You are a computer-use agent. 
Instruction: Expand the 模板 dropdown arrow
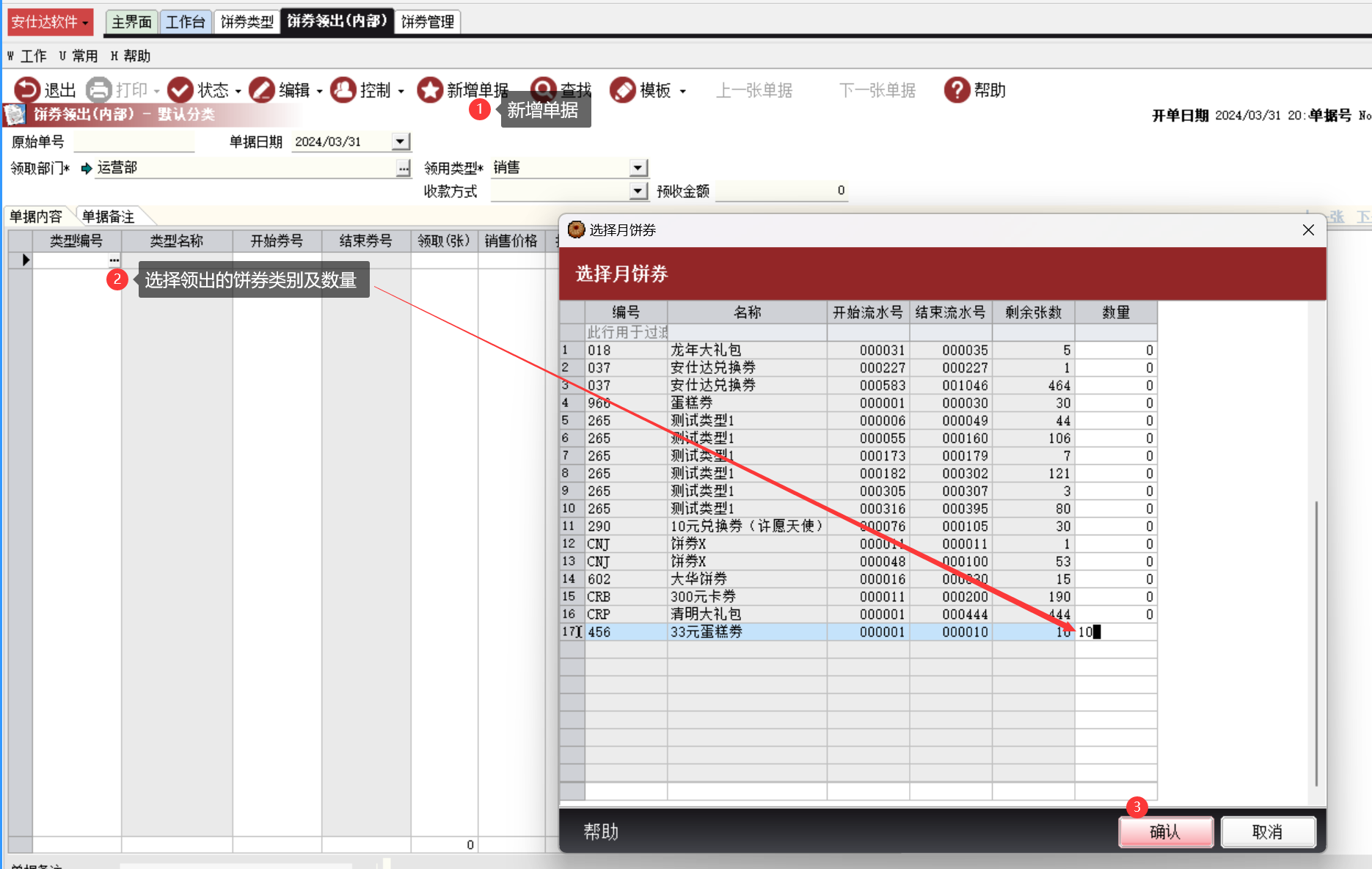682,91
